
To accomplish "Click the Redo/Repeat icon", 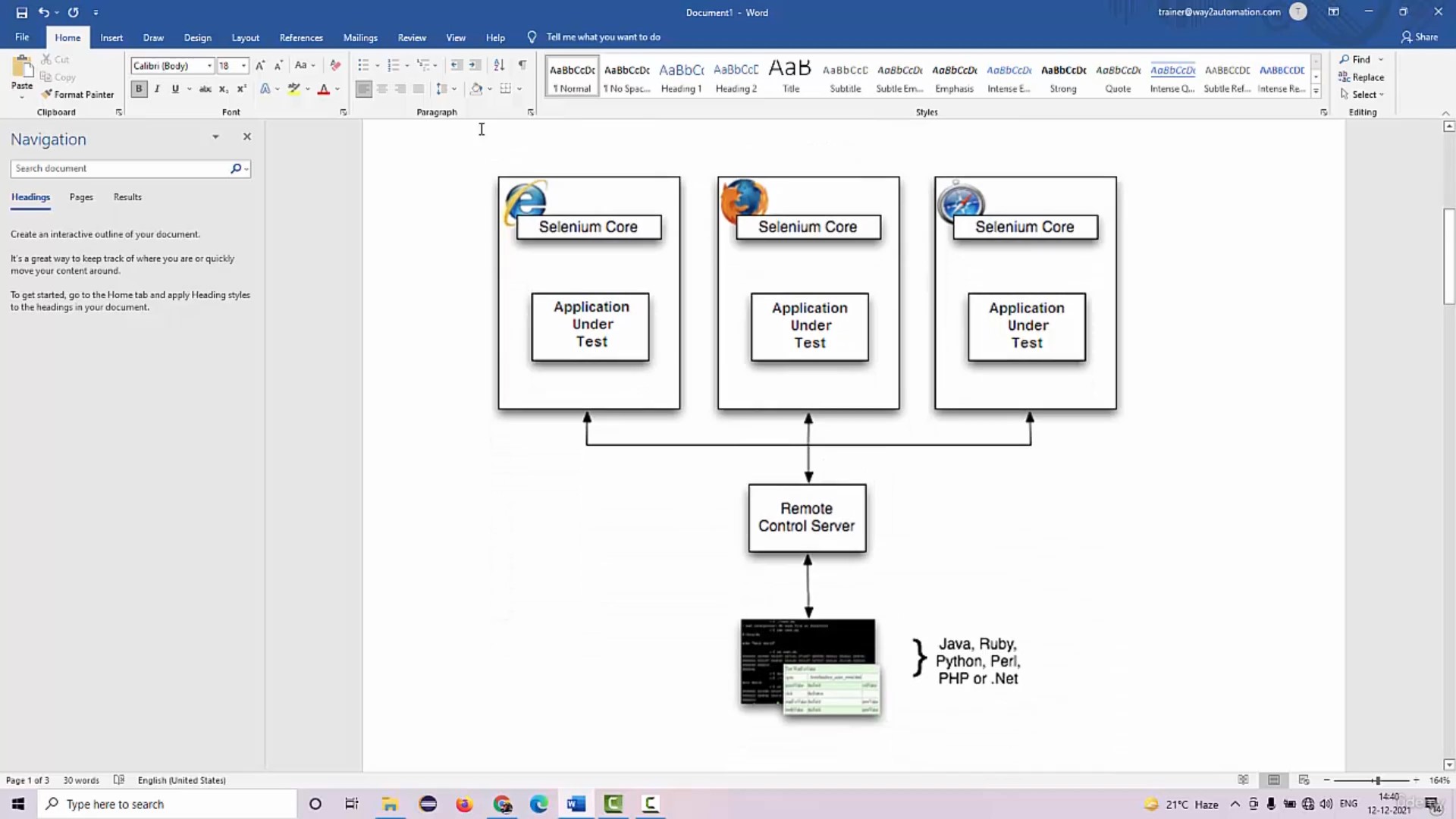I will click(x=74, y=12).
